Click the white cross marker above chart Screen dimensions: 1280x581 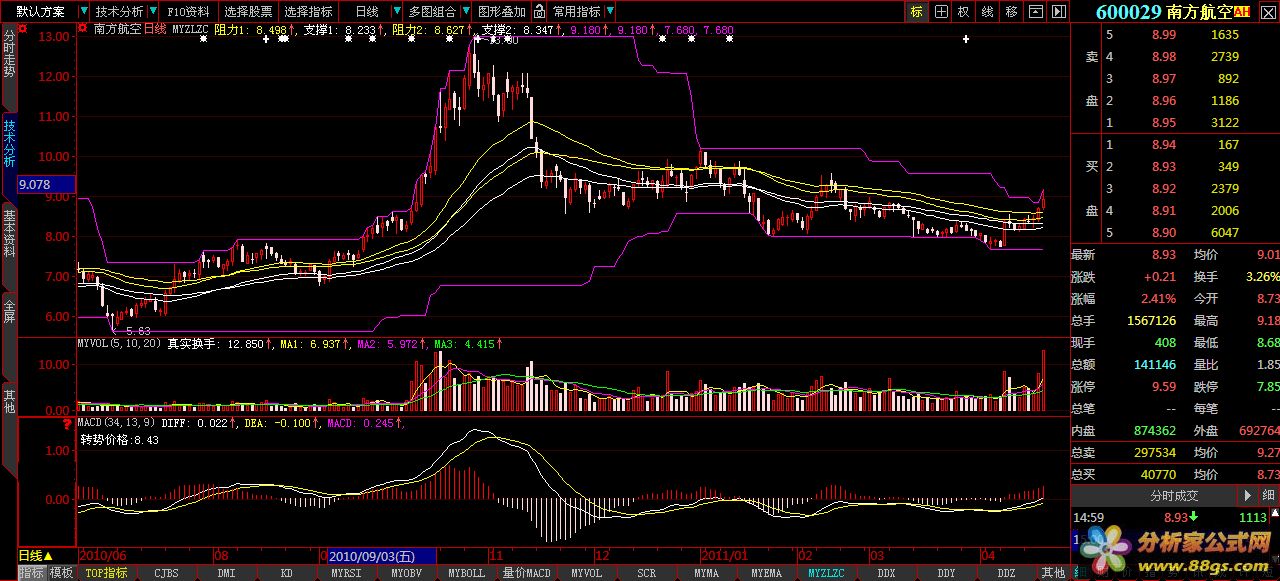(x=966, y=39)
